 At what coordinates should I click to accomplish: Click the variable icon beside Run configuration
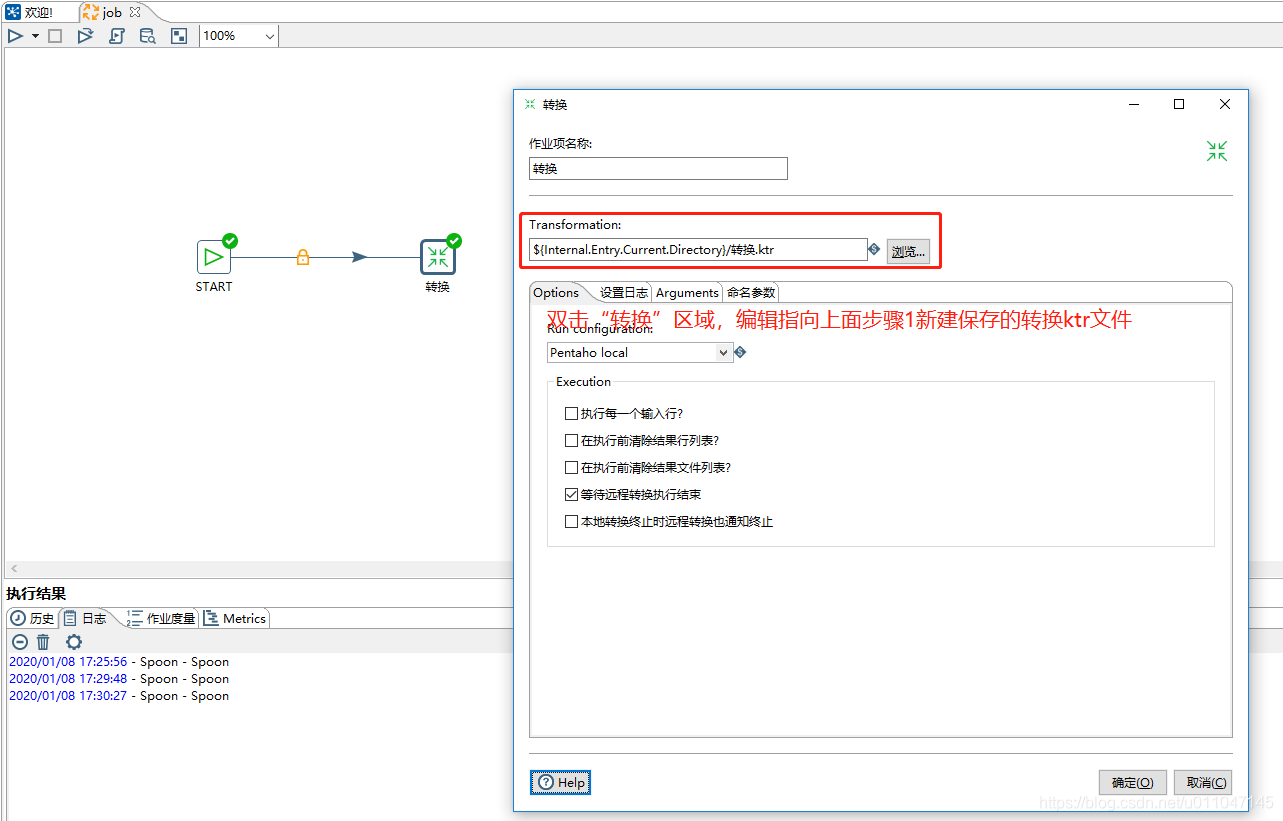pos(740,352)
